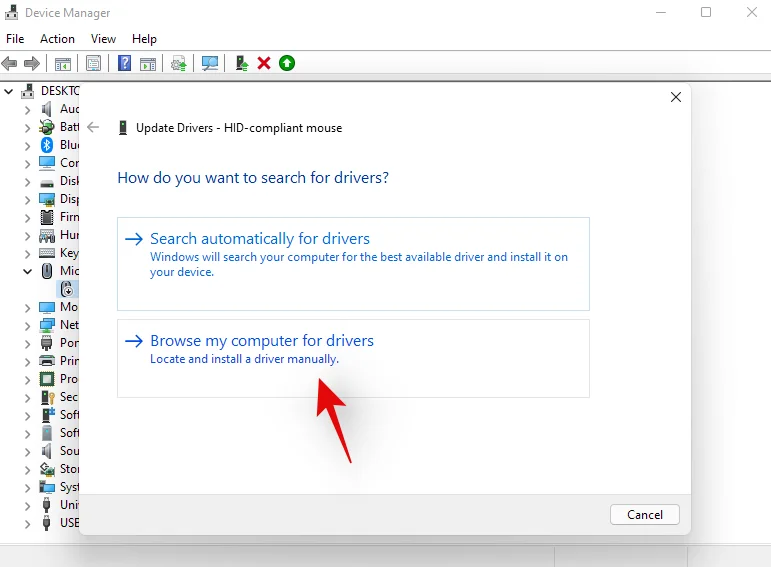Click the green up-arrow toolbar icon
Image resolution: width=771 pixels, height=567 pixels.
[x=287, y=63]
